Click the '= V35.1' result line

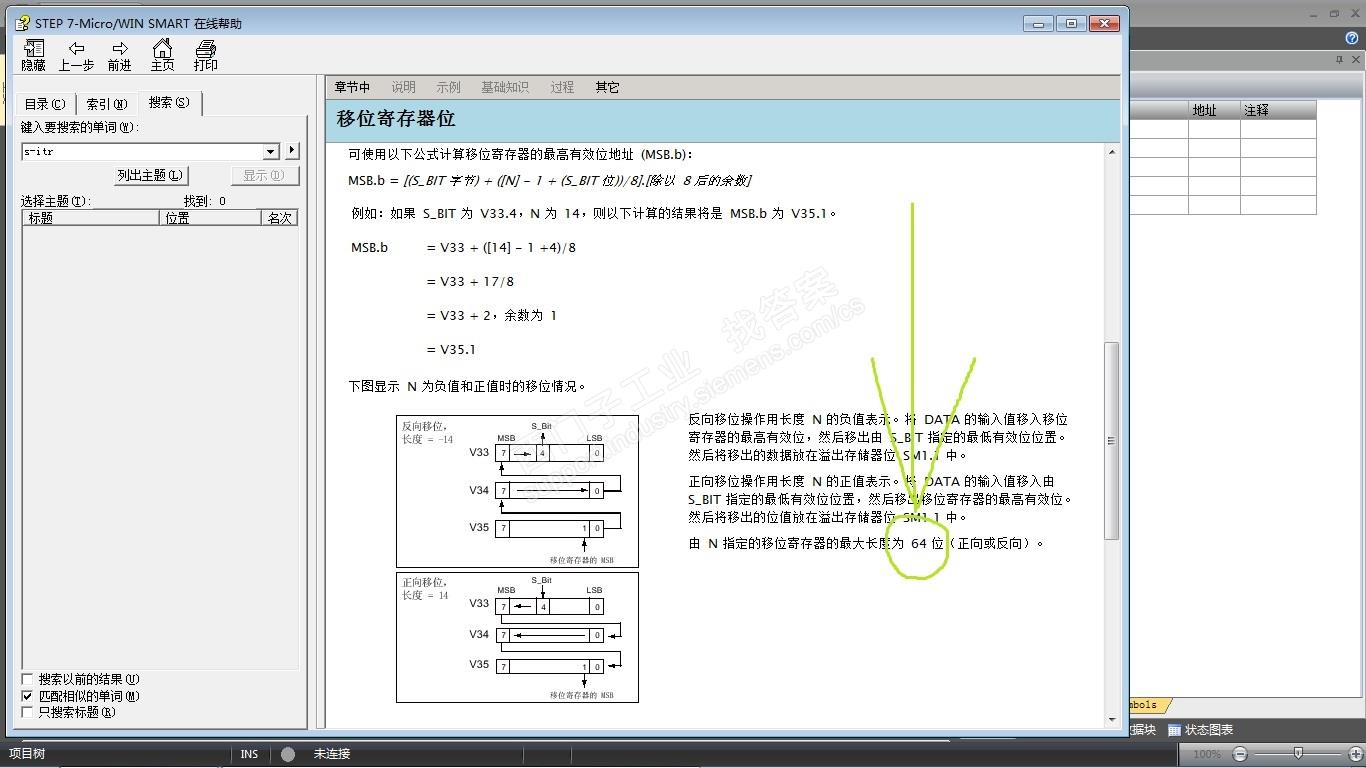point(451,349)
